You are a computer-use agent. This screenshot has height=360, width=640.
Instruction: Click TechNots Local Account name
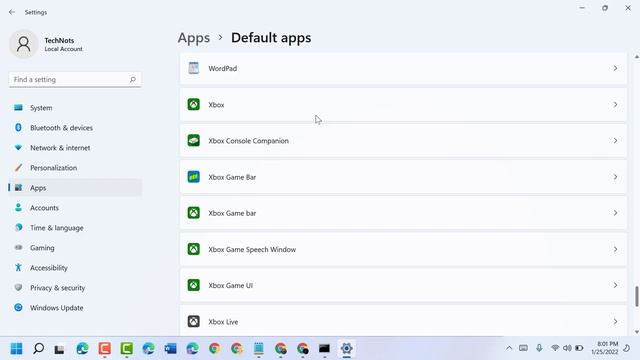[63, 44]
